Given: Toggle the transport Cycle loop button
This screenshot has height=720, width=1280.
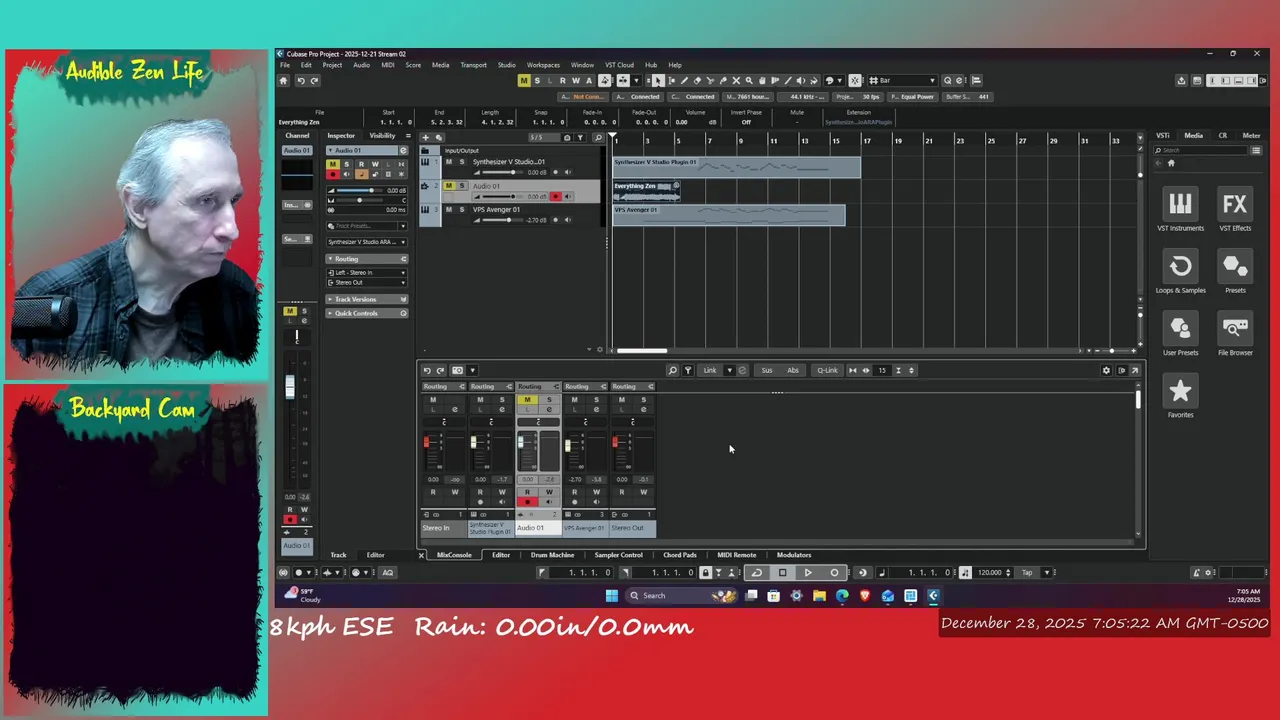Looking at the screenshot, I should 757,573.
